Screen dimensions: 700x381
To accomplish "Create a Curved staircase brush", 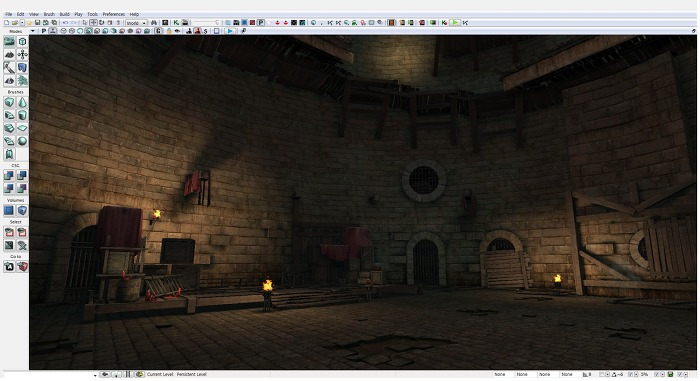I will (x=9, y=115).
